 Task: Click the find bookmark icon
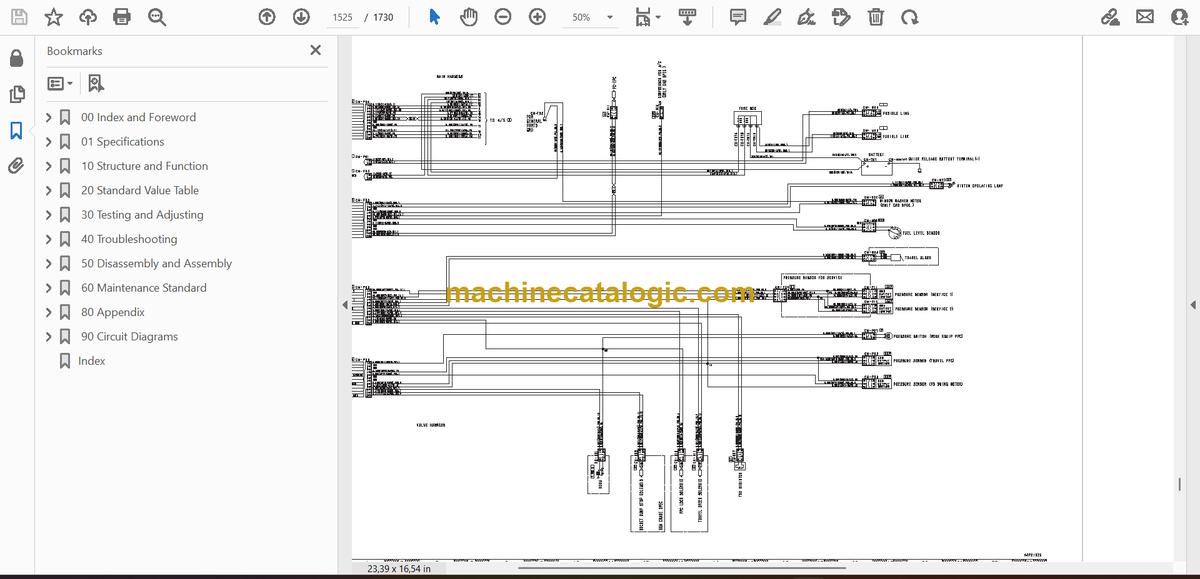coord(96,84)
